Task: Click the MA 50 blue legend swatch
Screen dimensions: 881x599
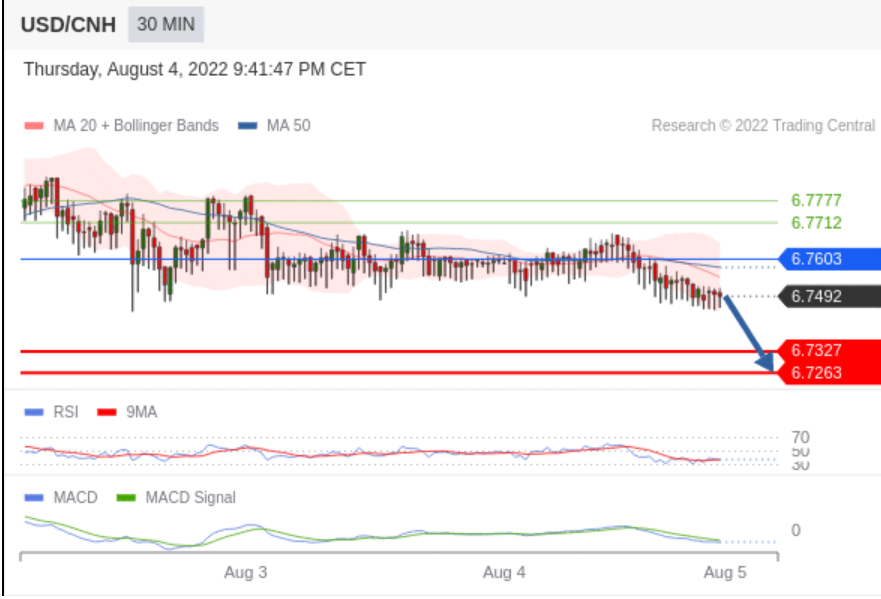Action: point(247,126)
